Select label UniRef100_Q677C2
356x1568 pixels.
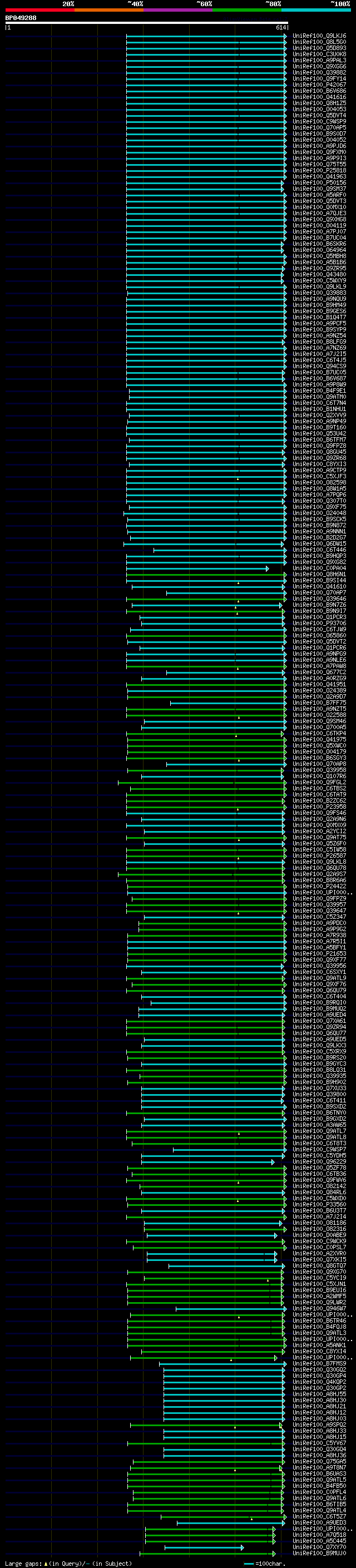click(319, 672)
